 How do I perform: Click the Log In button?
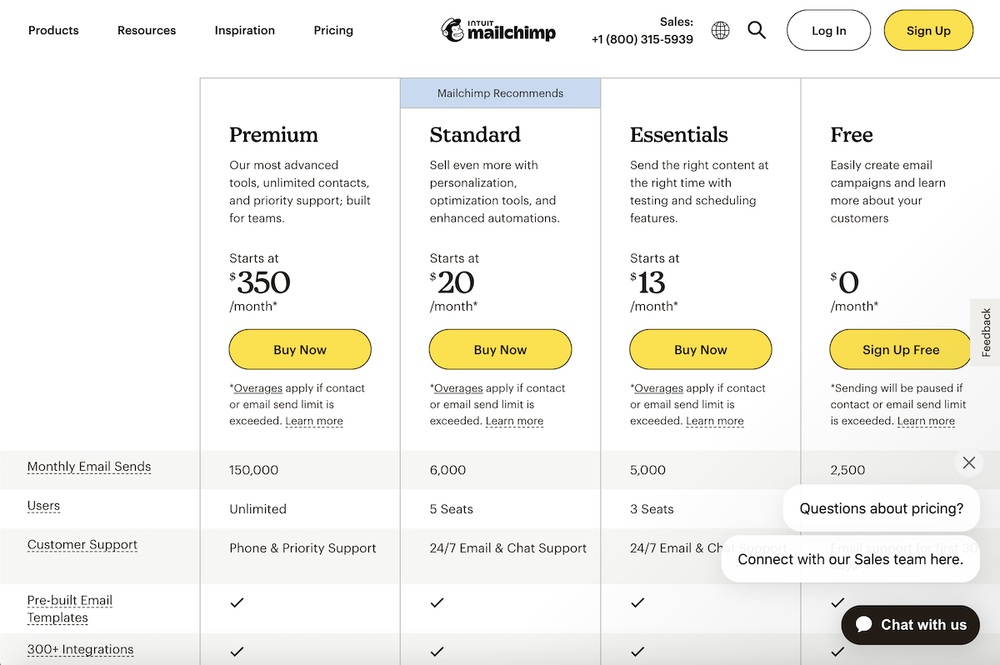pyautogui.click(x=829, y=31)
